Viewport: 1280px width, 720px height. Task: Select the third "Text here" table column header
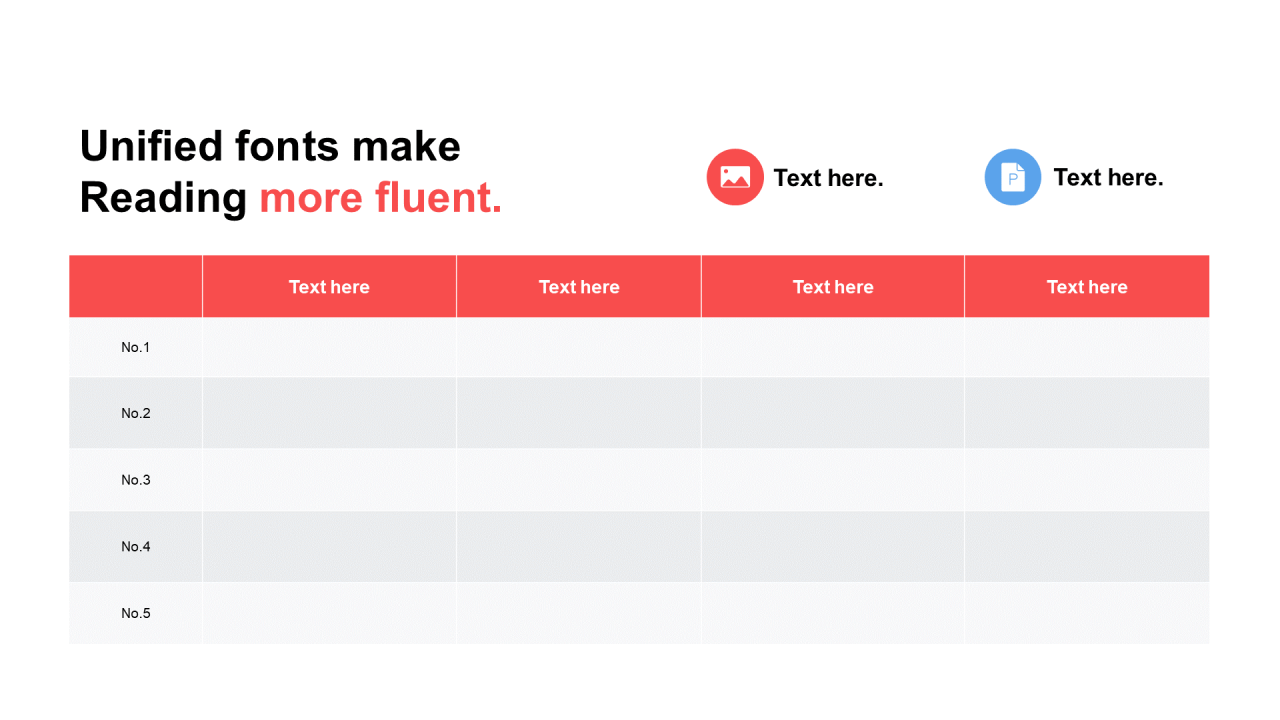(x=833, y=287)
